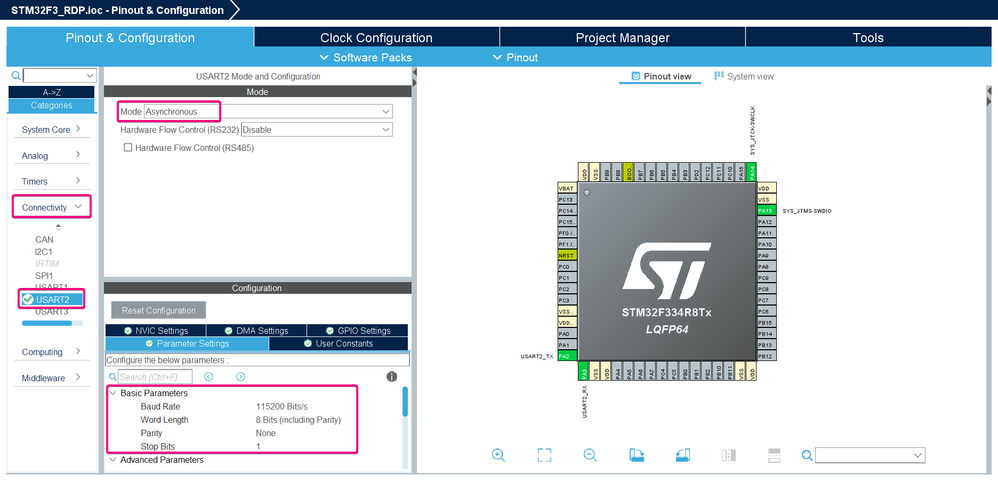The image size is (998, 481).
Task: Expand the Timers category
Action: pyautogui.click(x=52, y=181)
